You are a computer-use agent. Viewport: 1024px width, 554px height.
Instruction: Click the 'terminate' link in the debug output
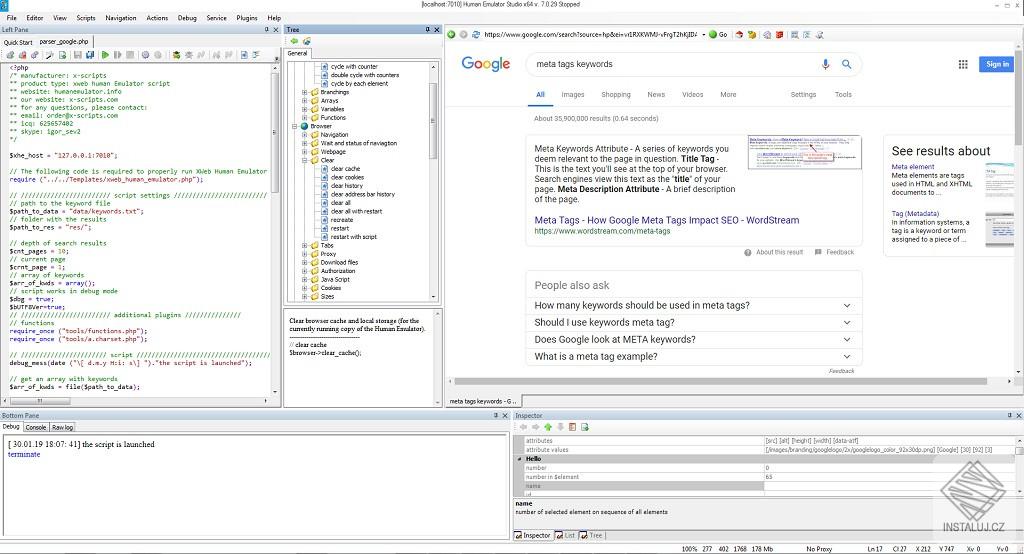(24, 454)
